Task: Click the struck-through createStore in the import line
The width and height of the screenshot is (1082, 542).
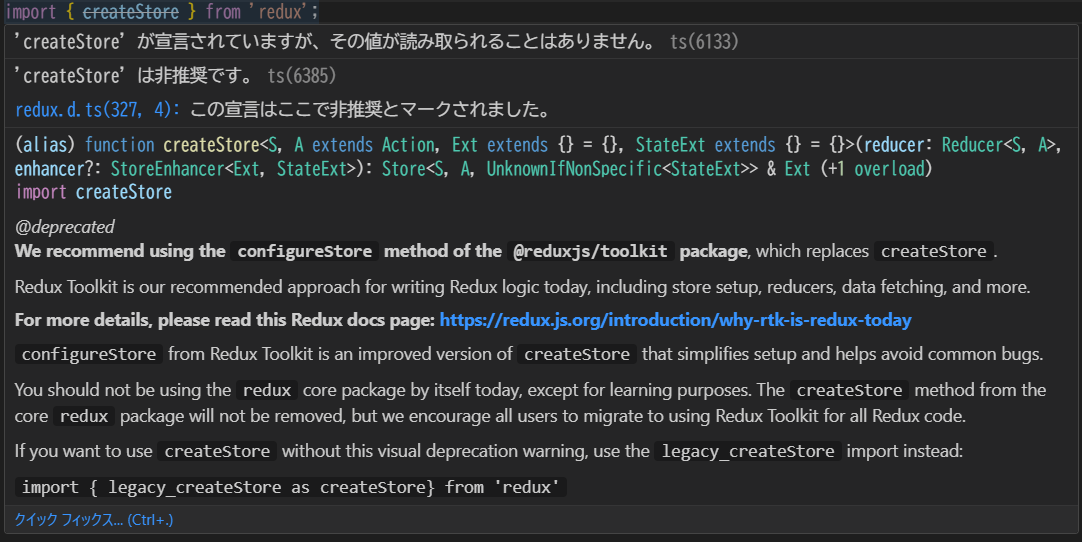Action: tap(130, 12)
